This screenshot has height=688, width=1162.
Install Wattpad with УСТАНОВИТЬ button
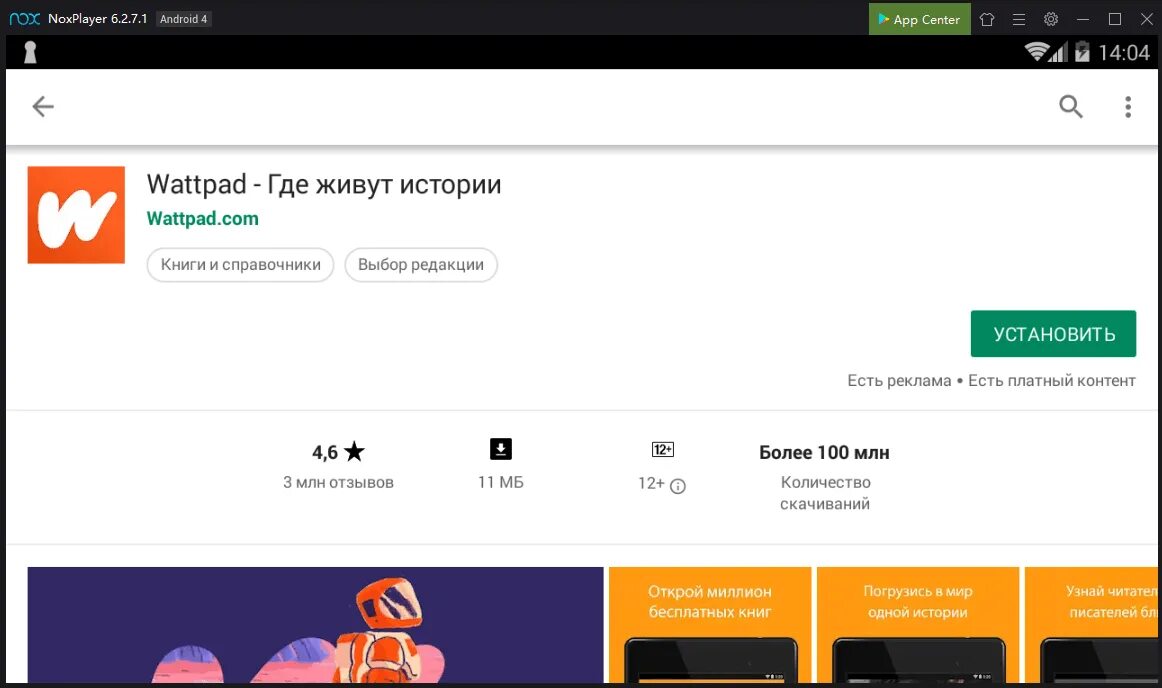pyautogui.click(x=1053, y=334)
